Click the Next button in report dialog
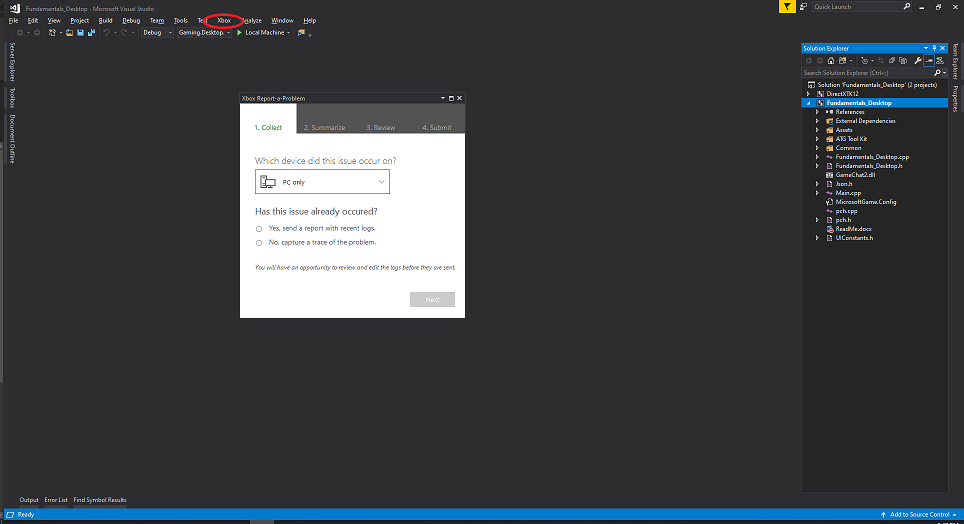This screenshot has width=964, height=524. click(x=432, y=300)
